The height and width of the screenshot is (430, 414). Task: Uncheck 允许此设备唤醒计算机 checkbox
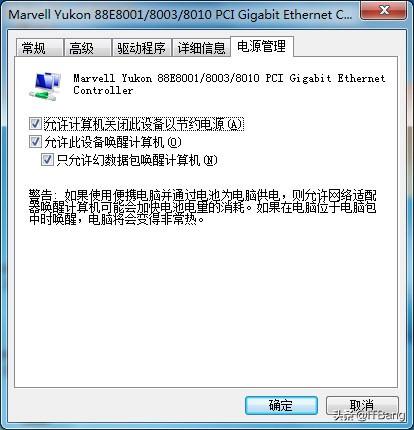click(x=35, y=142)
